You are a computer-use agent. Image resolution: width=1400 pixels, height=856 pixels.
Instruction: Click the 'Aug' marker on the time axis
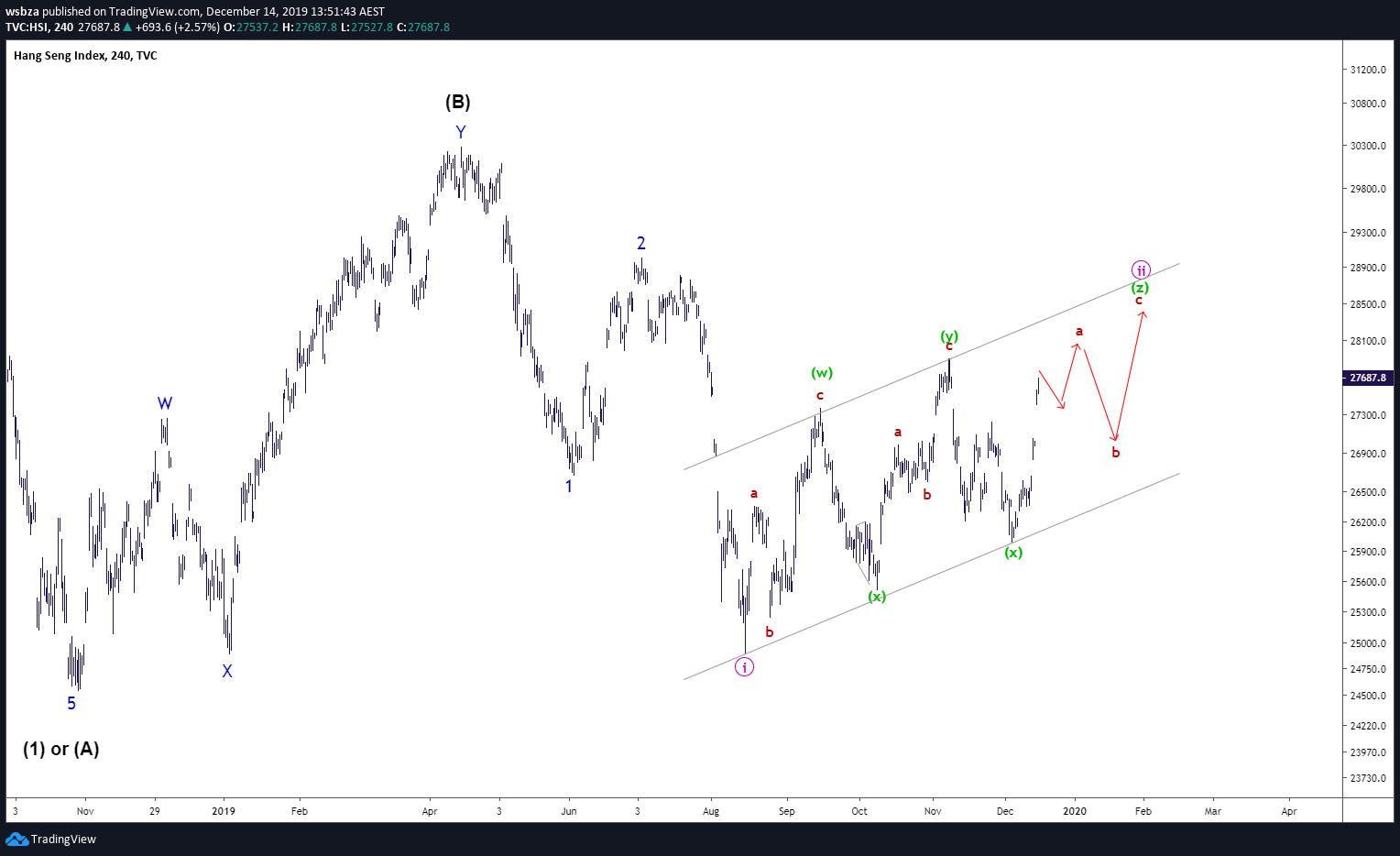click(x=711, y=811)
